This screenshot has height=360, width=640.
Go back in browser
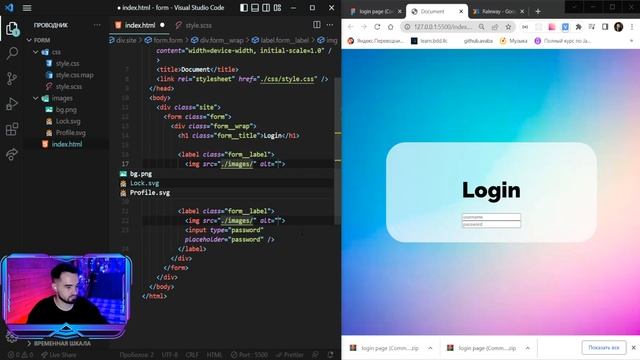click(x=351, y=27)
